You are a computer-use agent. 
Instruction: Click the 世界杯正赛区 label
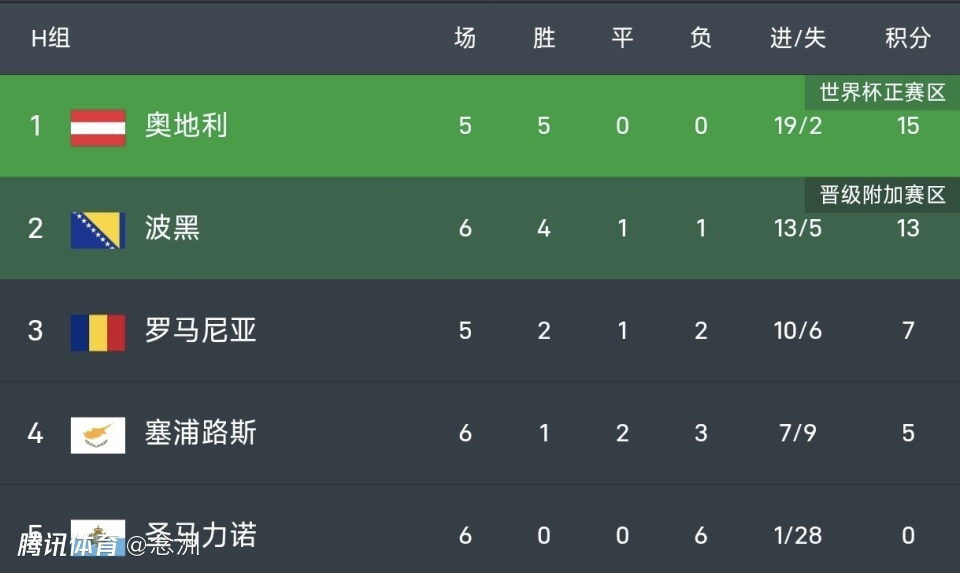[882, 93]
